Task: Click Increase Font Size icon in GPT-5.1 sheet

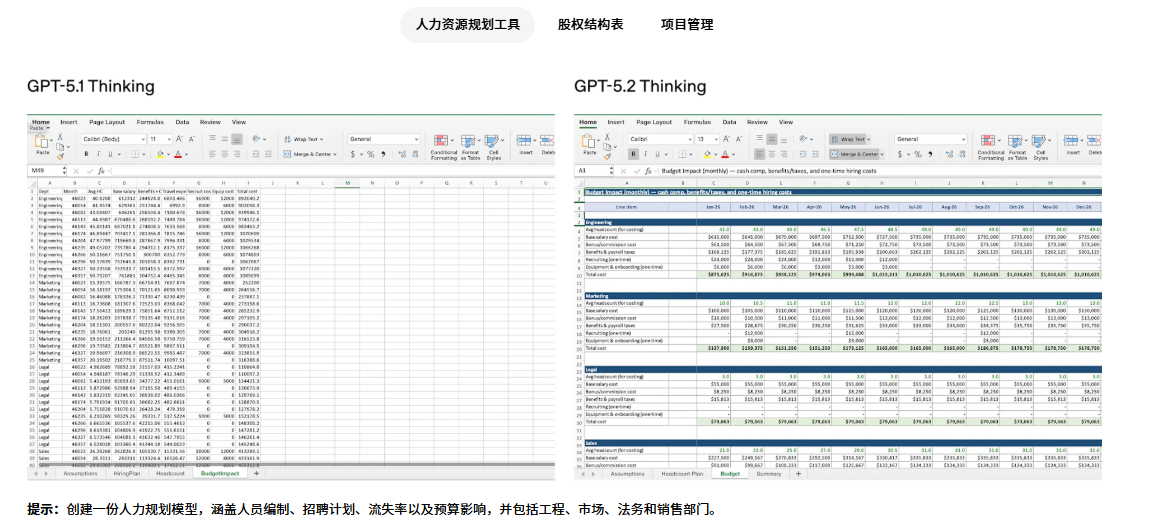Action: [x=179, y=139]
